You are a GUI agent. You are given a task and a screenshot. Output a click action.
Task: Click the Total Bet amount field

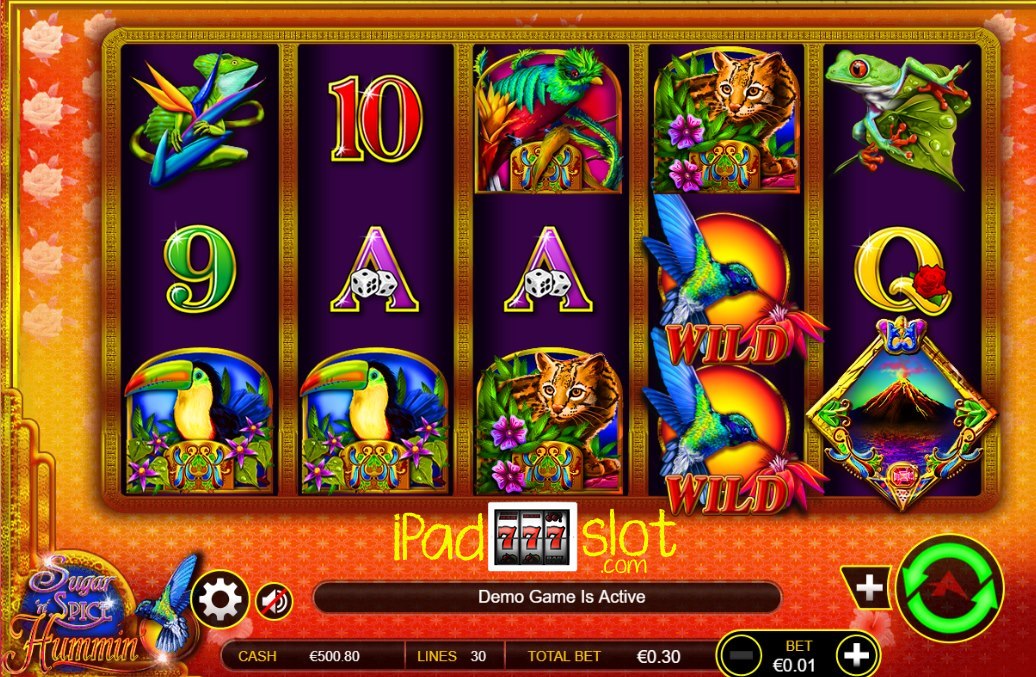click(x=603, y=657)
